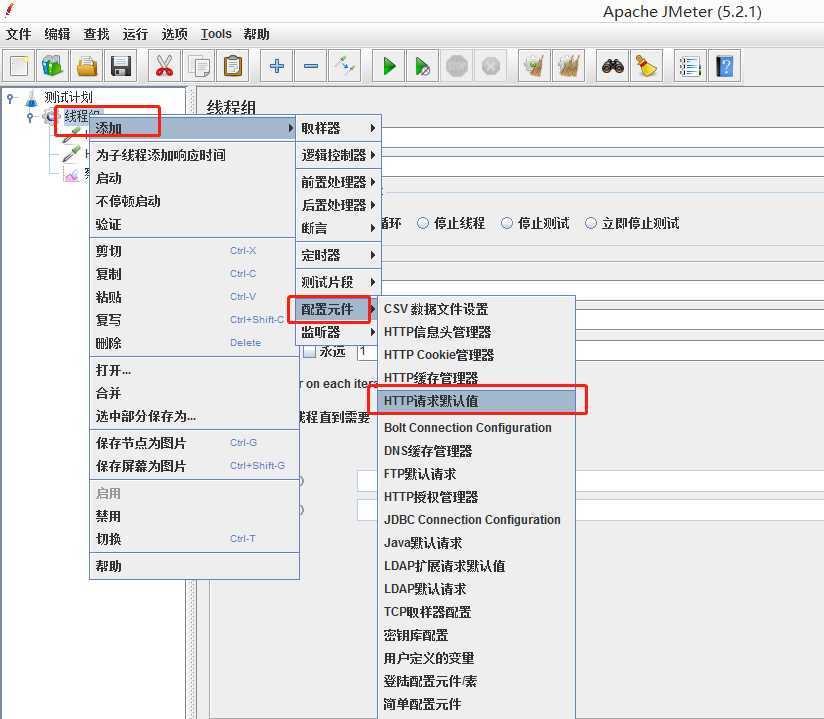Screen dimensions: 824x719
Task: Click 为子线程添加响应时间 context menu item
Action: click(x=192, y=155)
